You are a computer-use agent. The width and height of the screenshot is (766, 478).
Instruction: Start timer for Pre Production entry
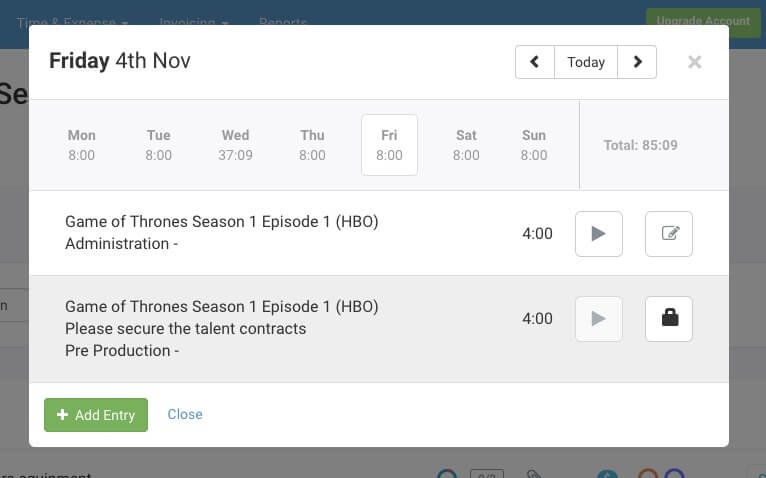[598, 319]
